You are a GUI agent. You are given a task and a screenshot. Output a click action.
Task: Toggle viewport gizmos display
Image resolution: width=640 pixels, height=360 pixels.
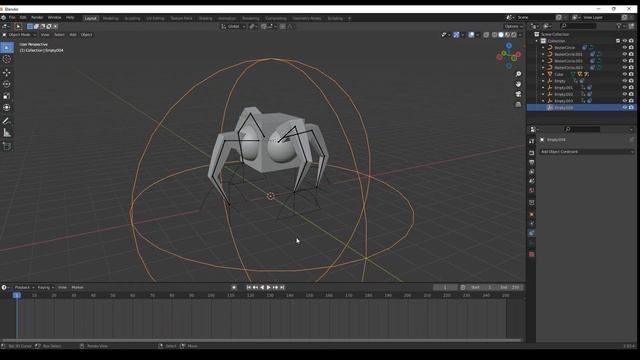456,35
